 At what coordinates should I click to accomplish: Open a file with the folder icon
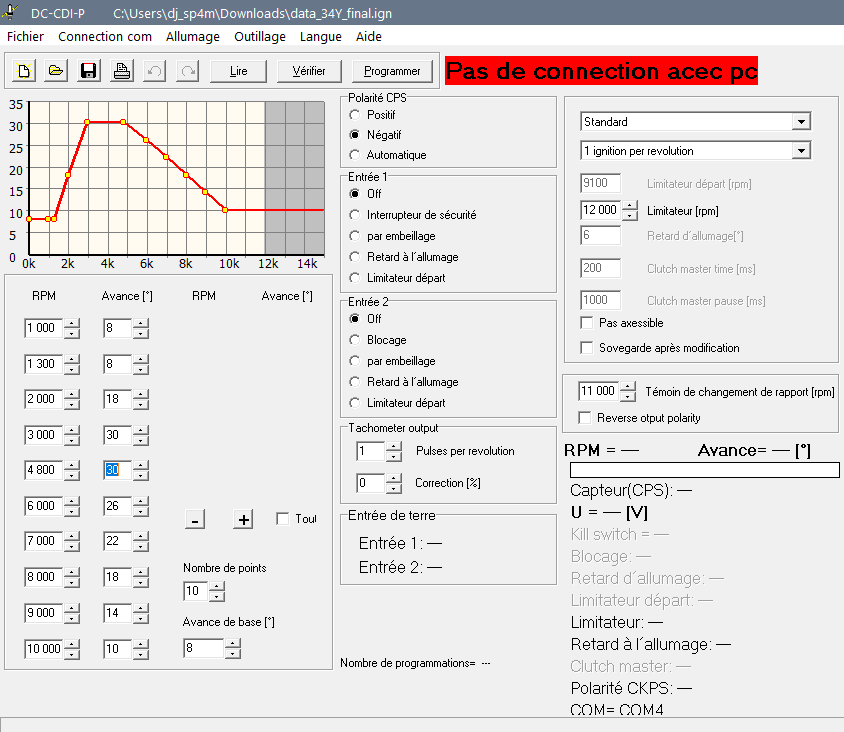(56, 71)
